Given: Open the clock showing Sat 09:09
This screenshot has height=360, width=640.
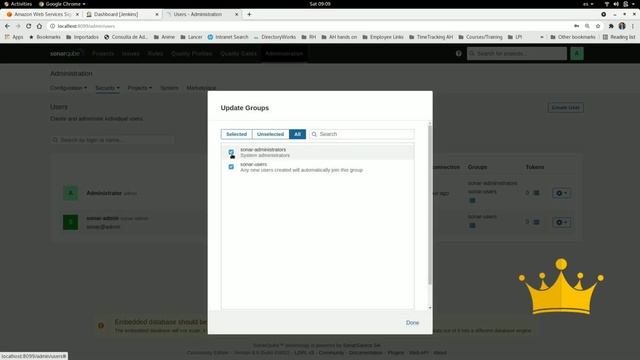Looking at the screenshot, I should tap(320, 4).
